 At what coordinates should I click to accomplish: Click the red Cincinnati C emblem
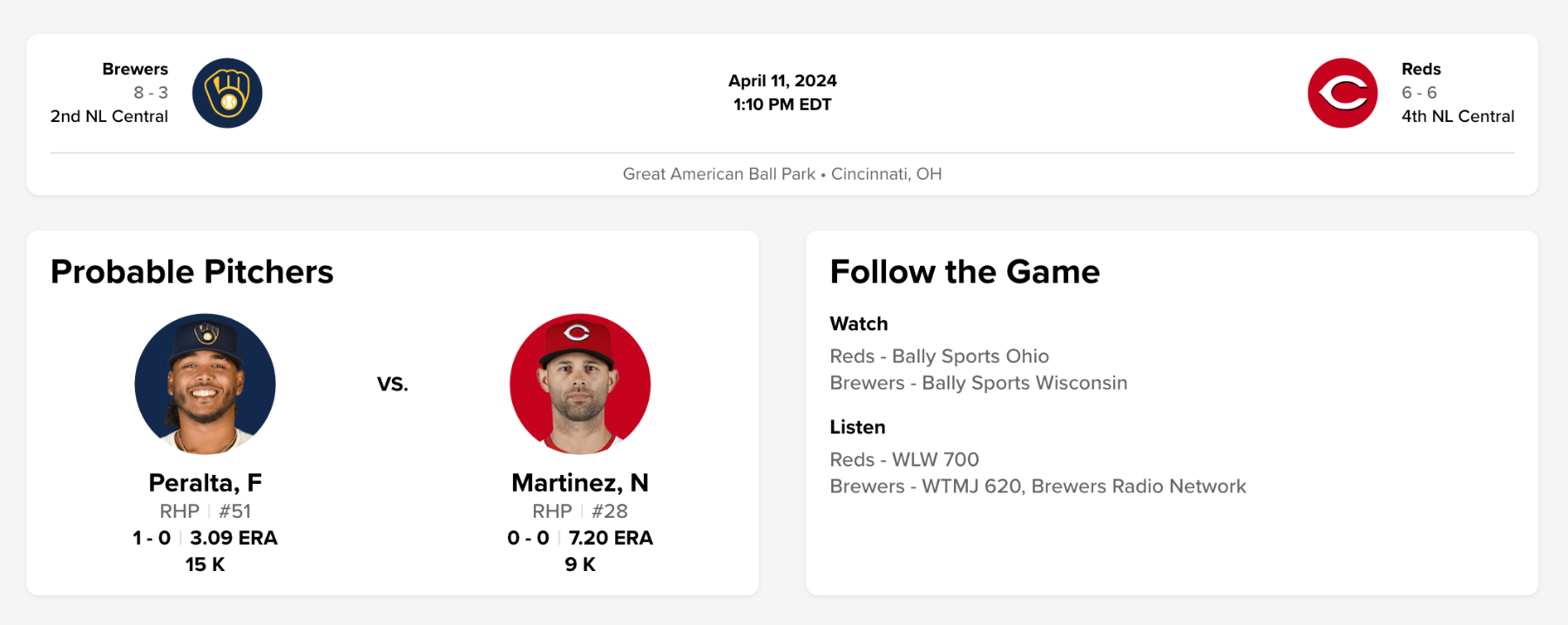1342,92
